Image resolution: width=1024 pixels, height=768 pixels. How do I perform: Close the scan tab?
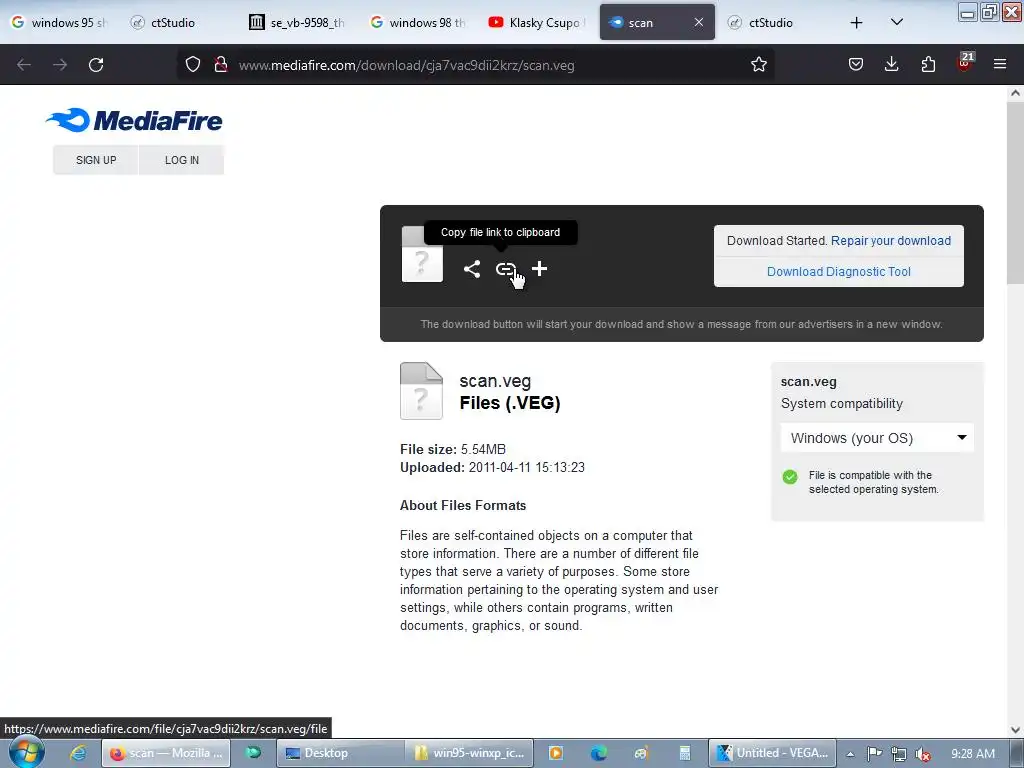[x=699, y=22]
